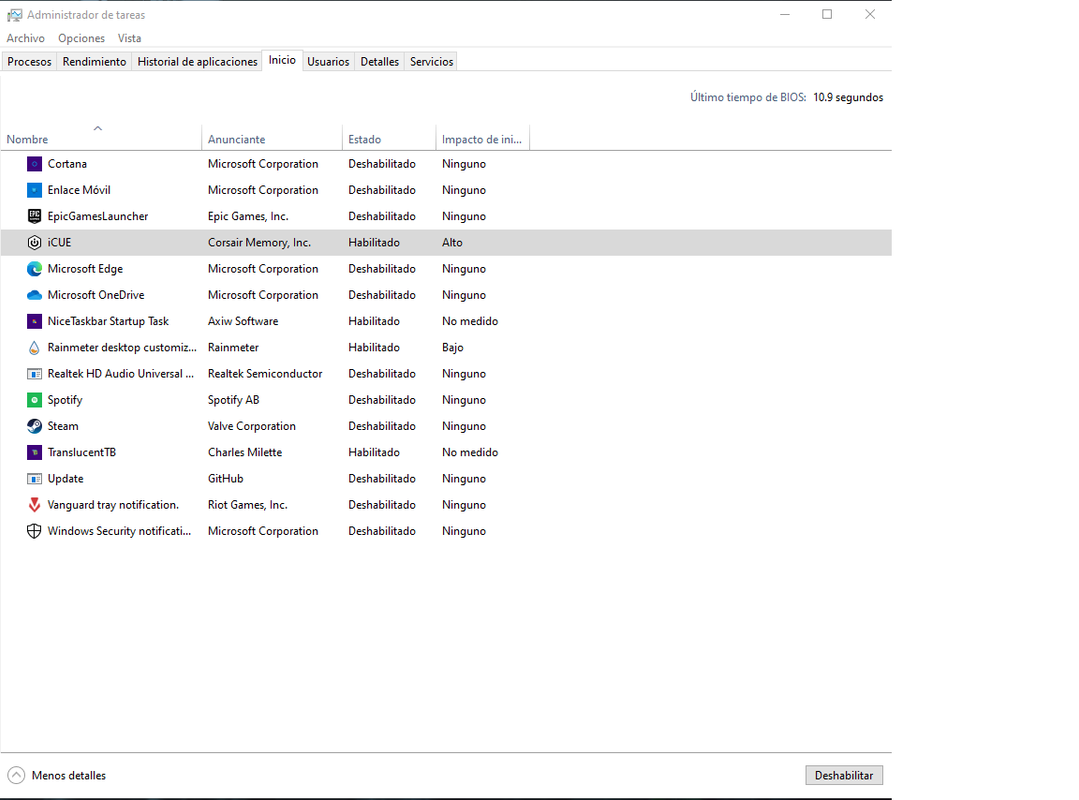
Task: Open the Opciones menu
Action: (81, 39)
